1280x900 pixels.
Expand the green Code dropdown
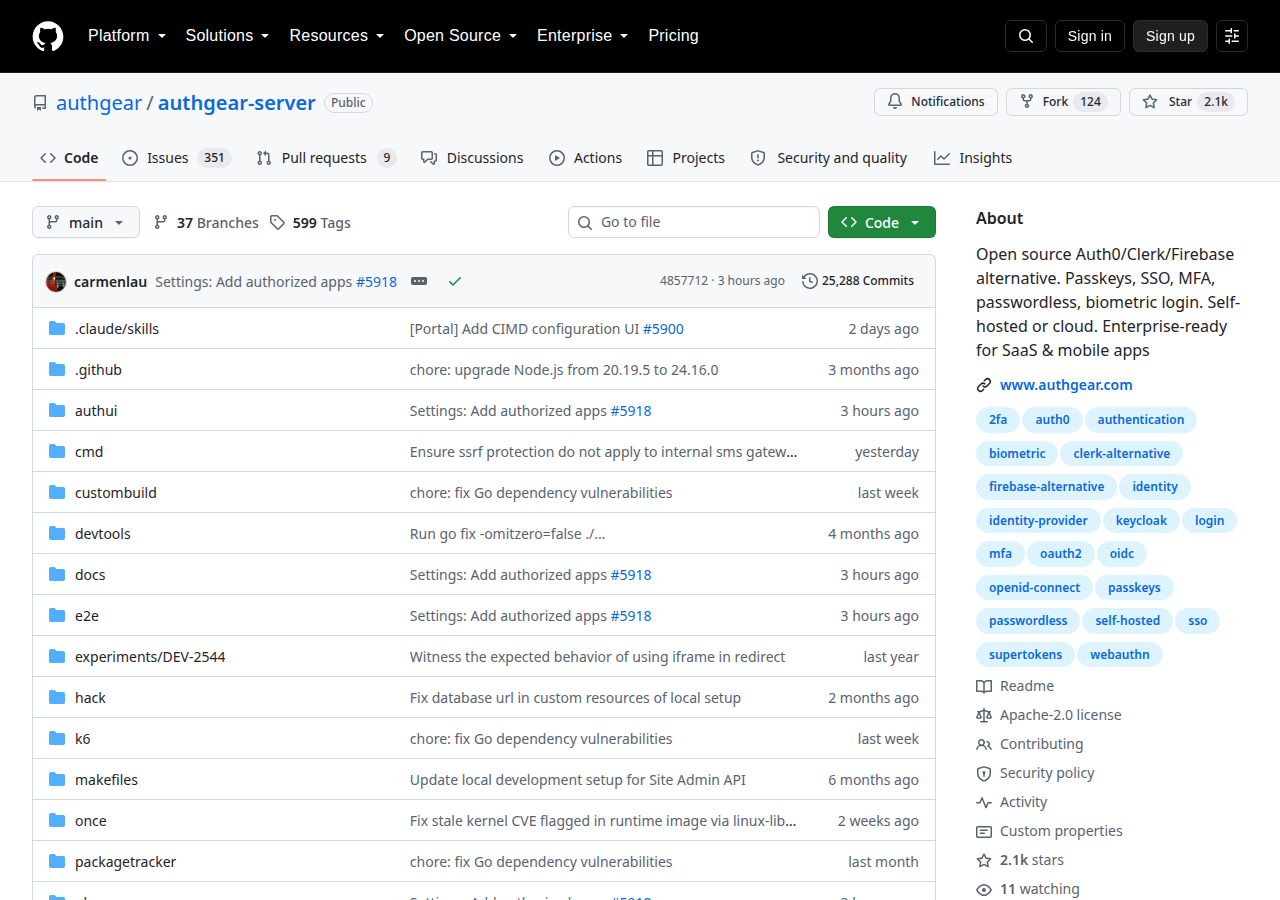(x=882, y=222)
